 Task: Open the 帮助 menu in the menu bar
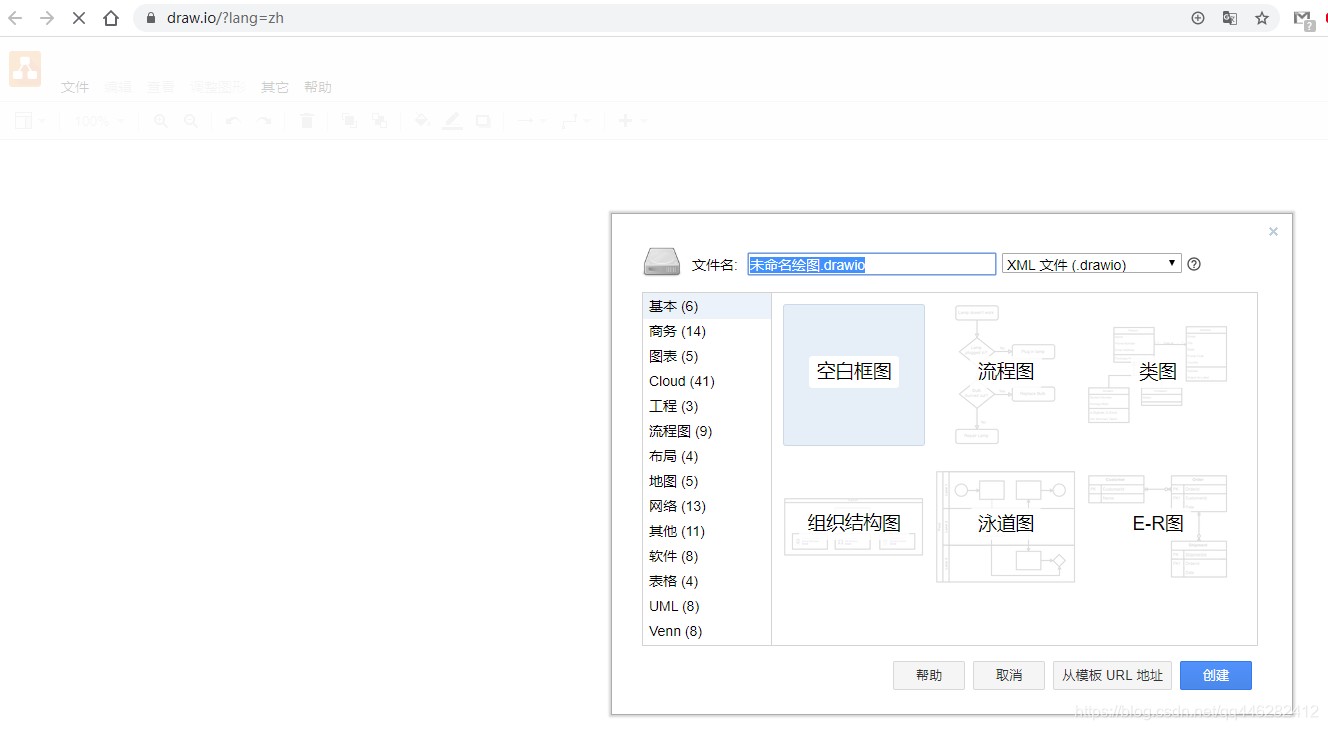pos(317,87)
